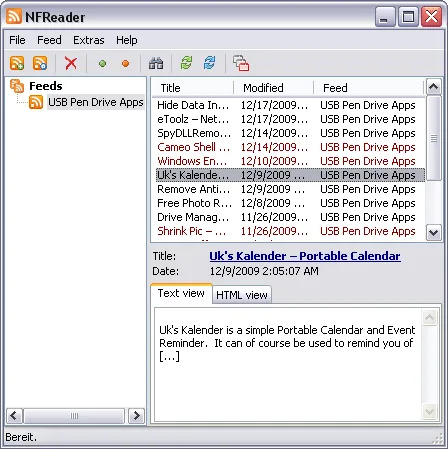Sort by the Feed column header
The image size is (448, 449).
368,88
